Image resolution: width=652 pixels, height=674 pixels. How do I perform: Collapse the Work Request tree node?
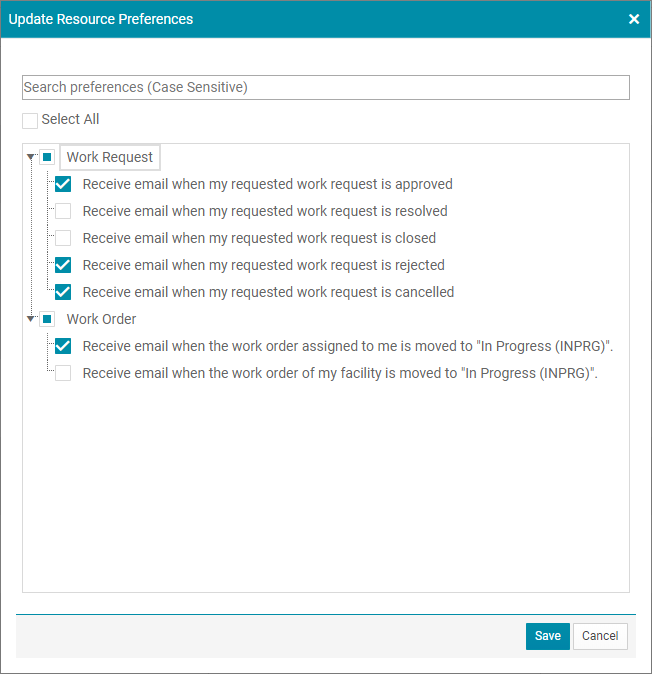coord(31,157)
